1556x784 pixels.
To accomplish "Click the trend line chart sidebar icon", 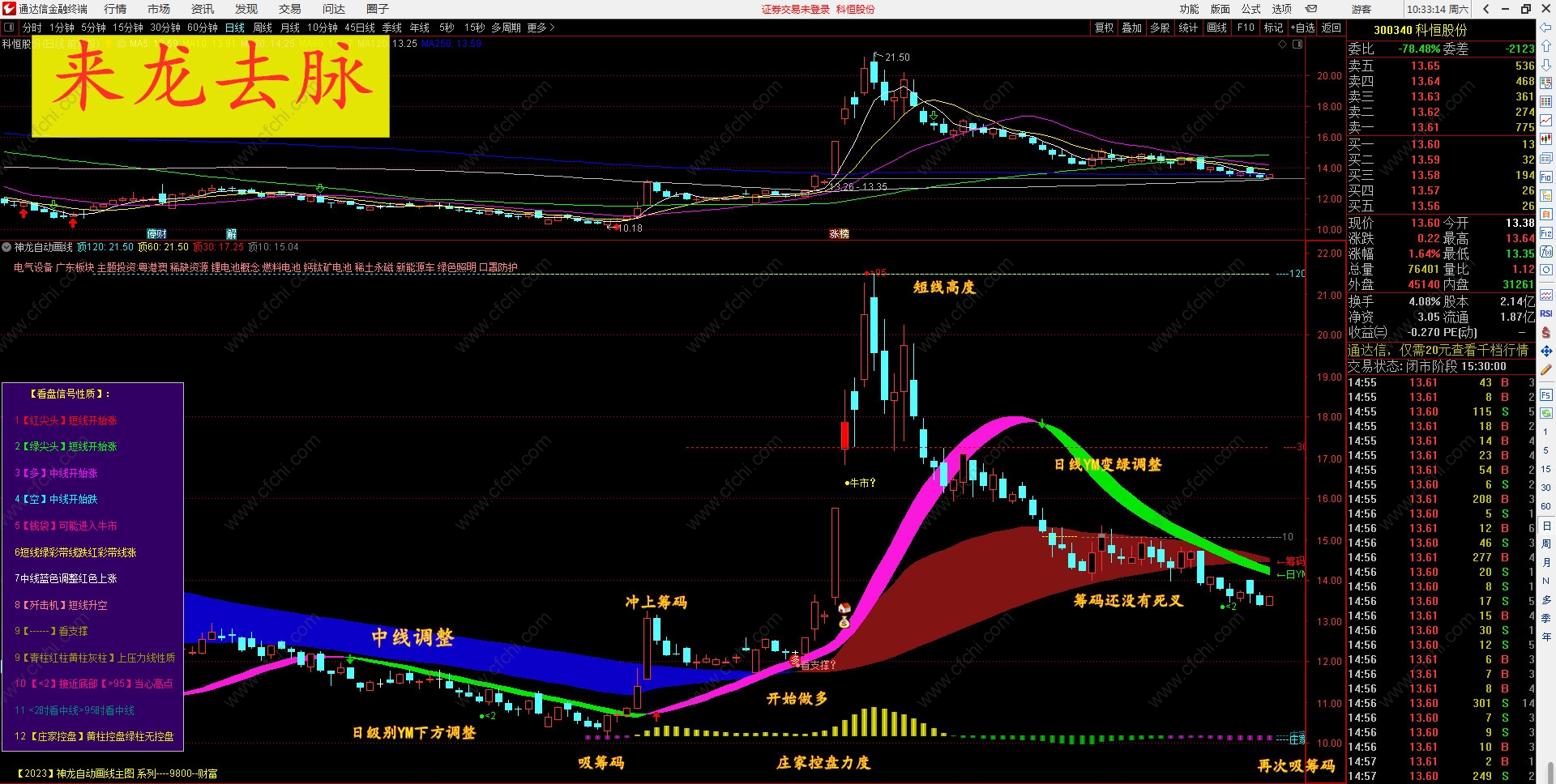I will [x=1546, y=121].
